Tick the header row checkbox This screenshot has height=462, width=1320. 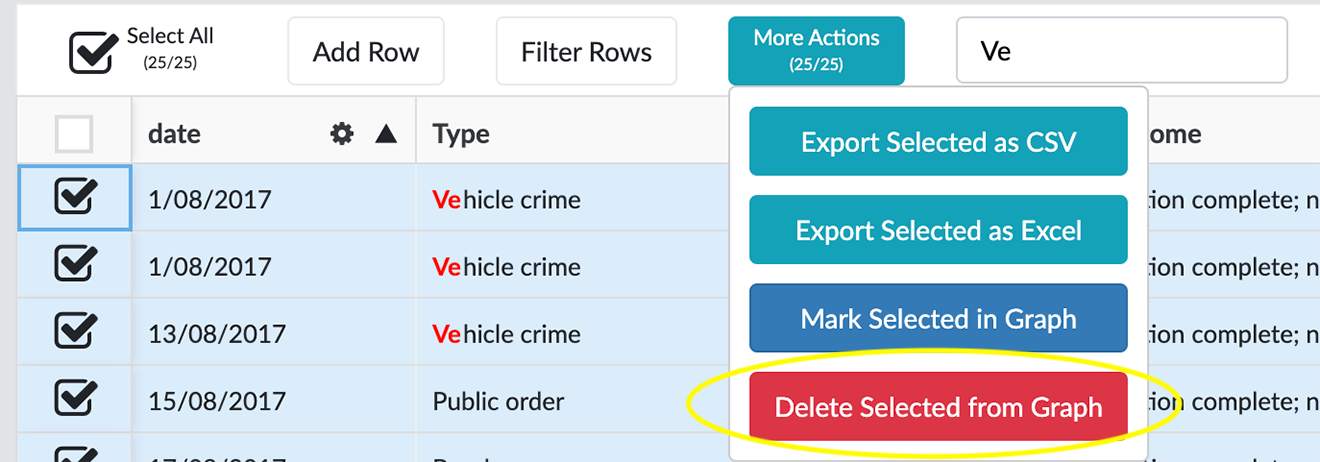coord(74,134)
